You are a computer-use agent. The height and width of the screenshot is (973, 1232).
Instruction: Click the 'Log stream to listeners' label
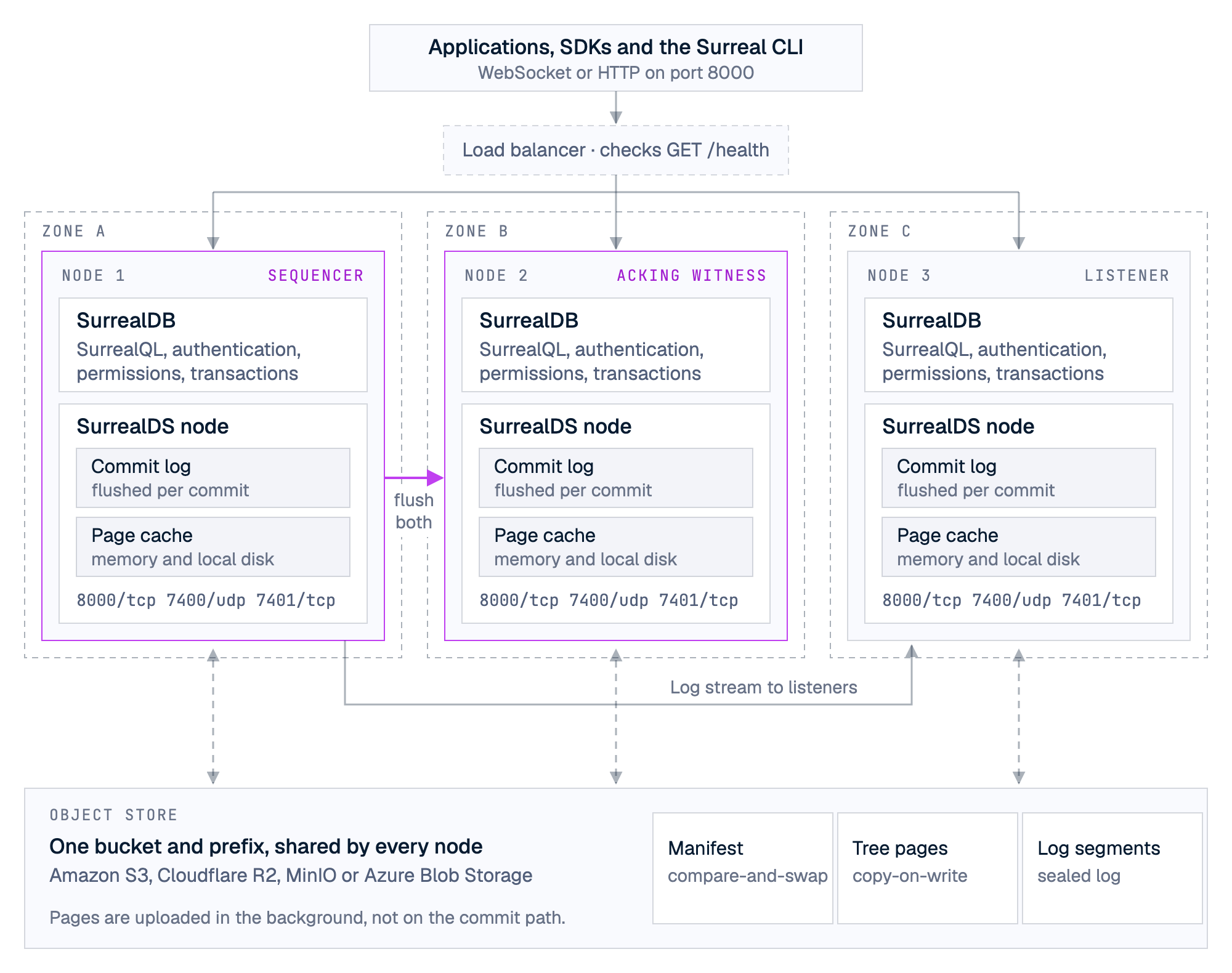pyautogui.click(x=764, y=687)
